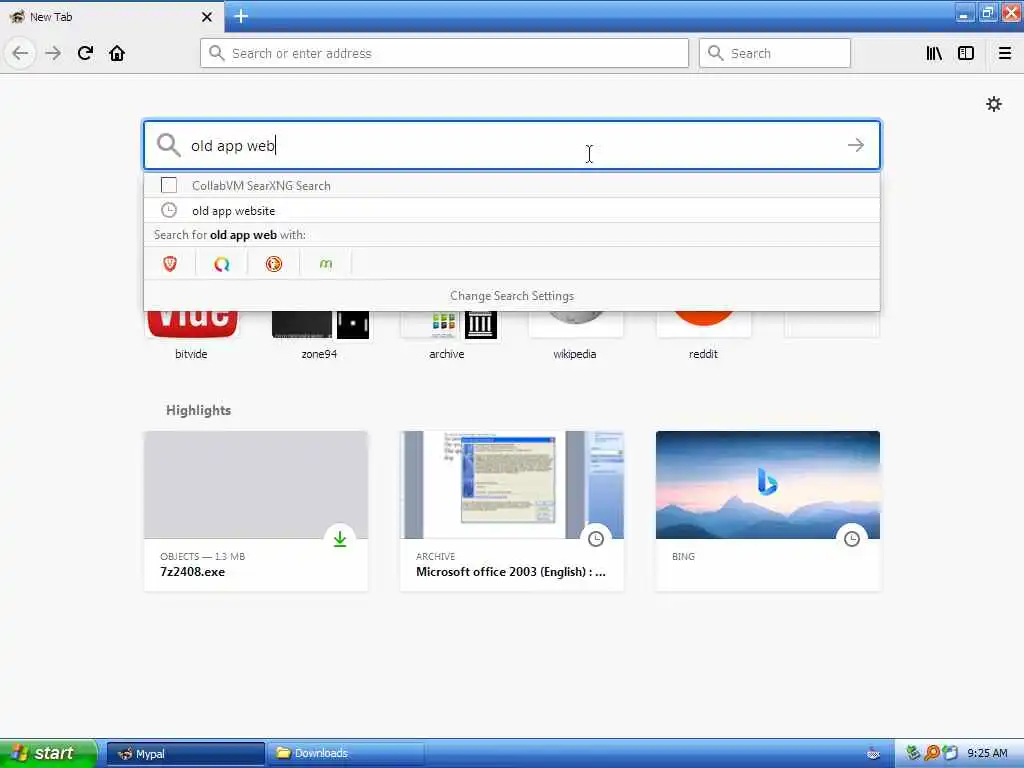Click the system tray clock 9:25 AM
Screen dimensions: 1024x768
[987, 753]
